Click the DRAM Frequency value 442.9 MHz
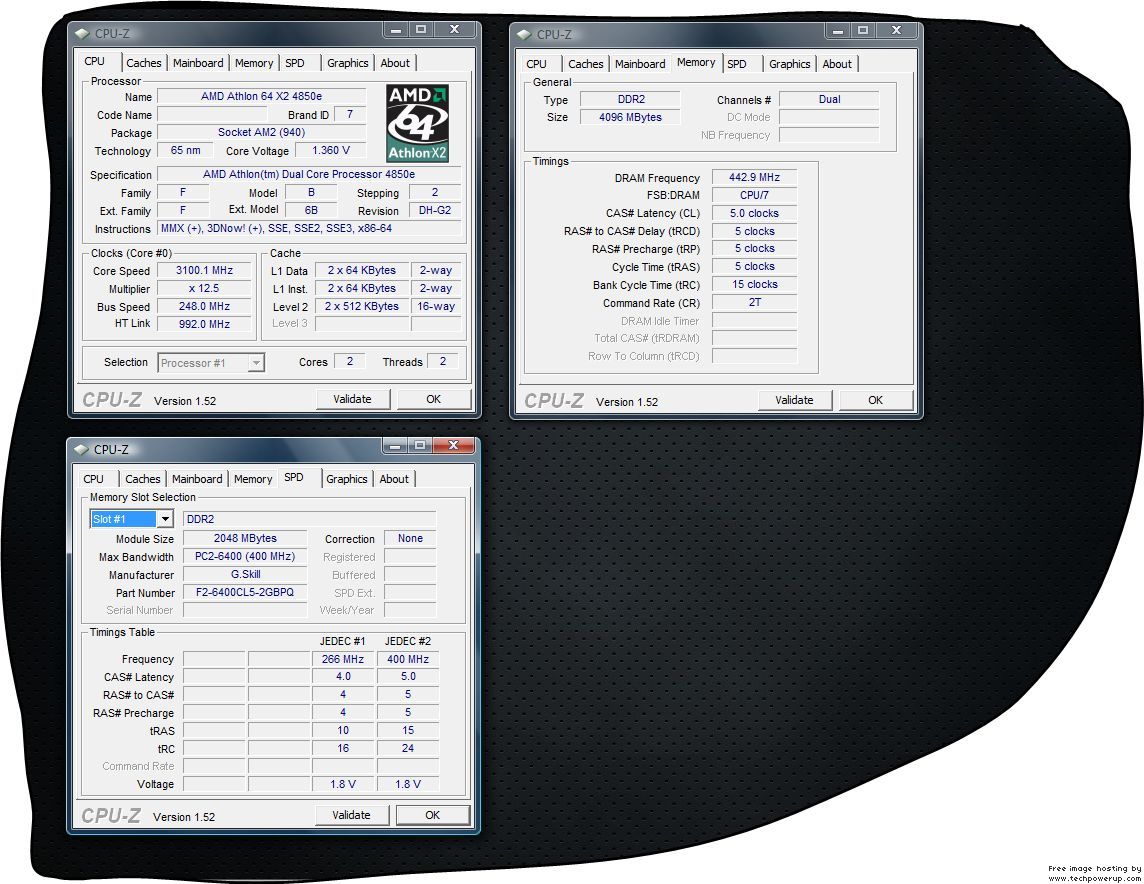 click(754, 177)
